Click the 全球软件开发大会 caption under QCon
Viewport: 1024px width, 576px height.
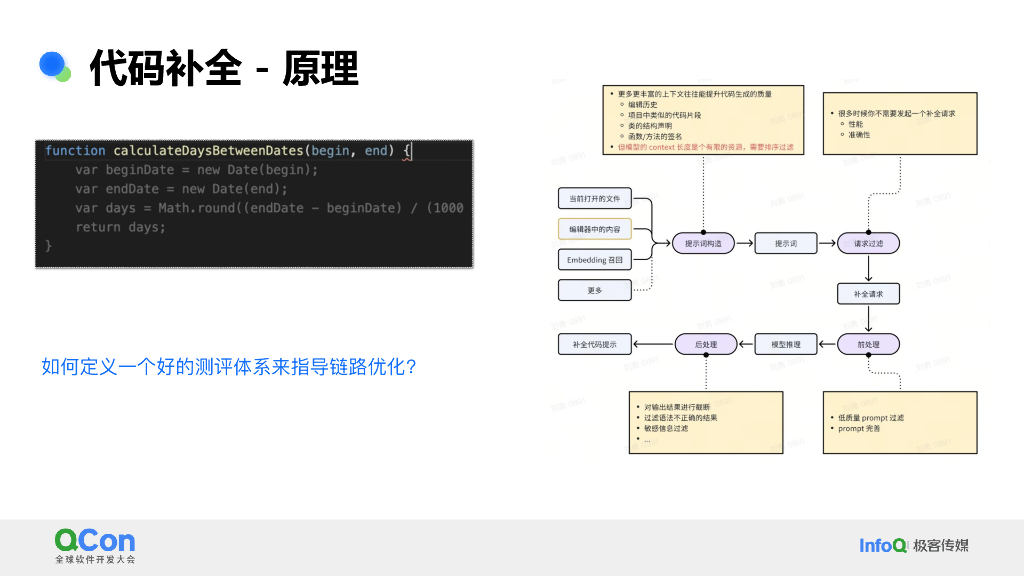click(95, 560)
